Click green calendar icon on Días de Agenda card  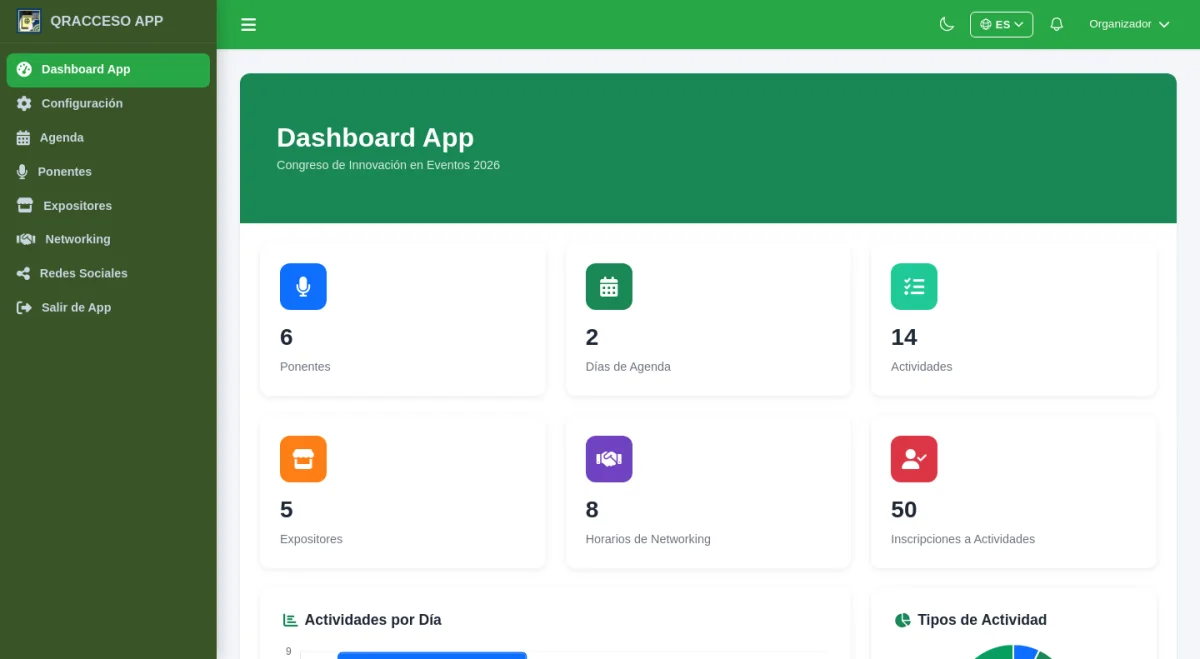[609, 287]
